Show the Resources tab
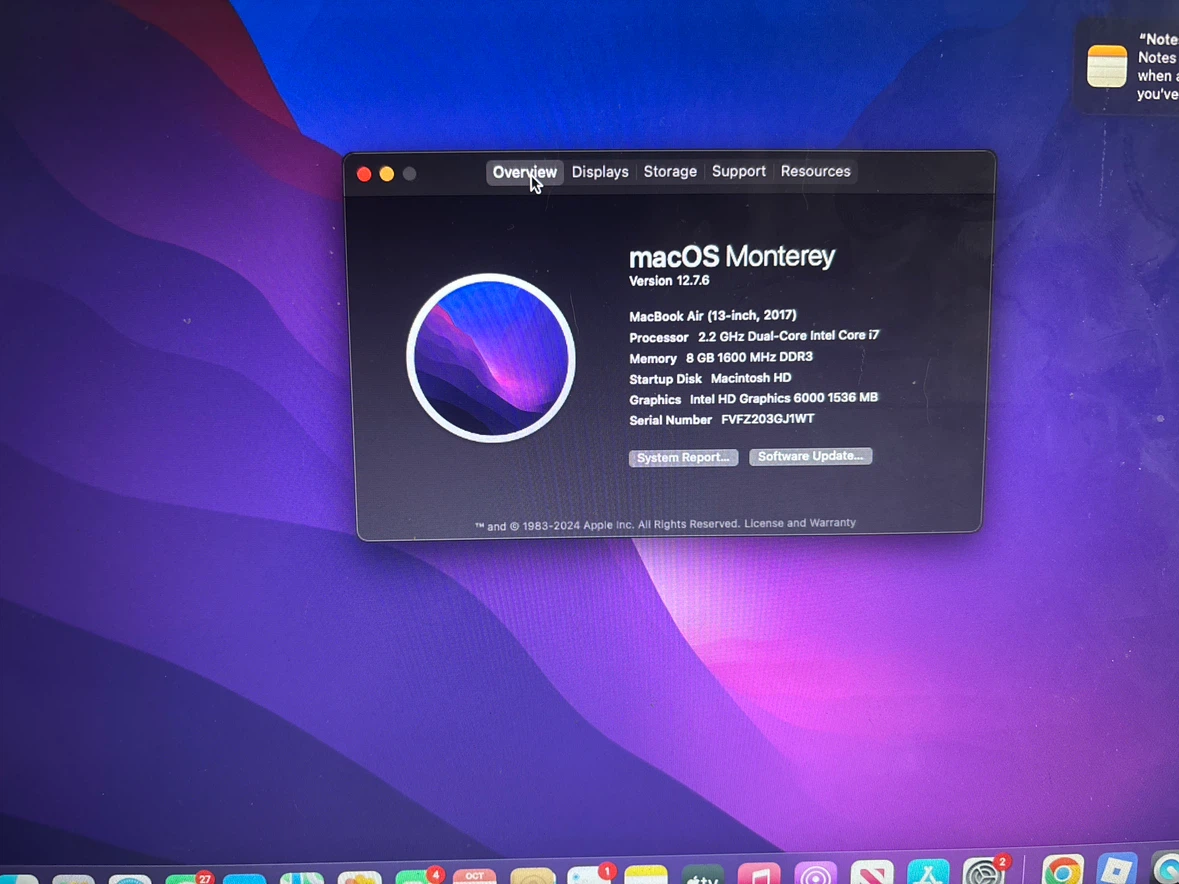Screen dimensions: 1179x884 [x=815, y=171]
